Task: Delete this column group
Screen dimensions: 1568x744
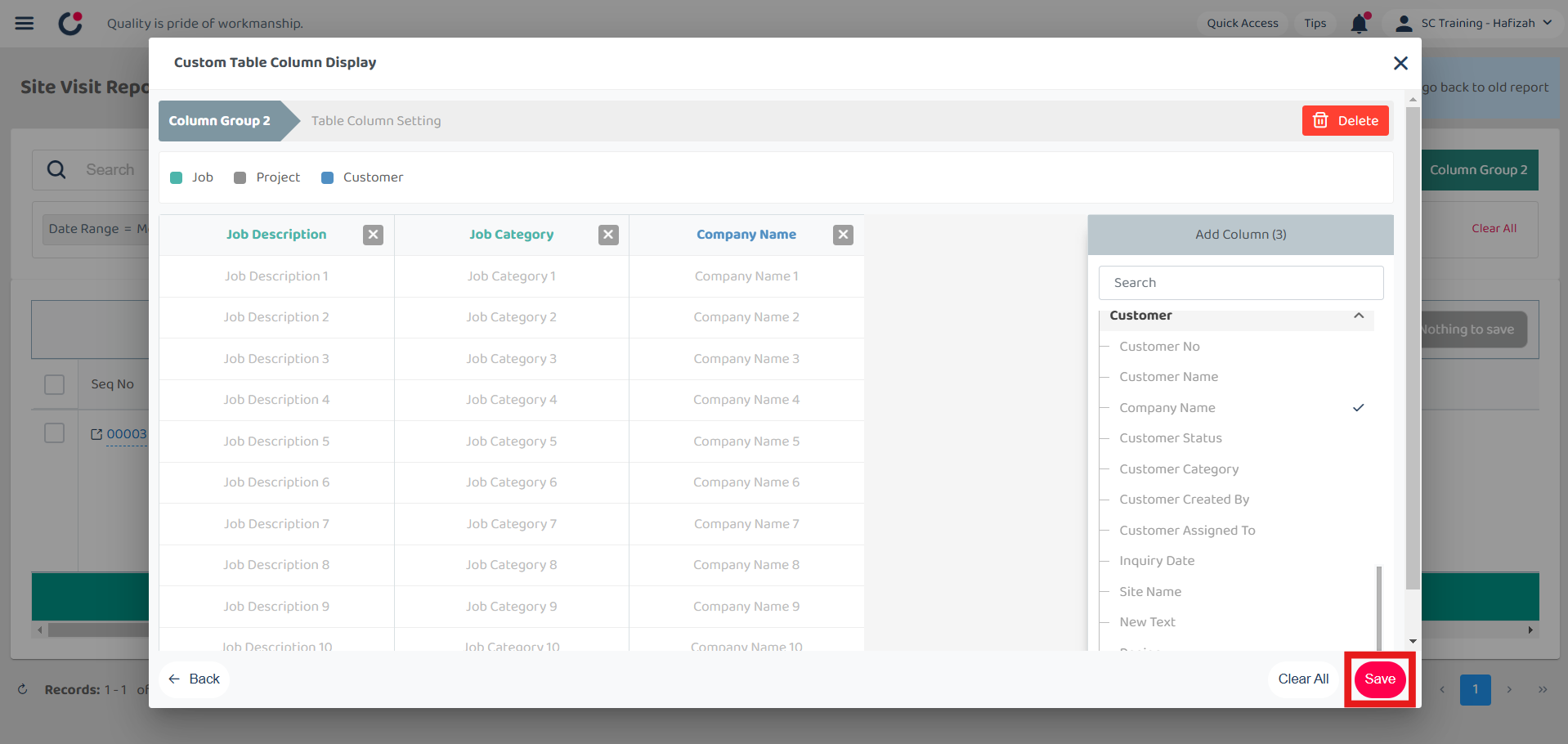Action: (x=1345, y=121)
